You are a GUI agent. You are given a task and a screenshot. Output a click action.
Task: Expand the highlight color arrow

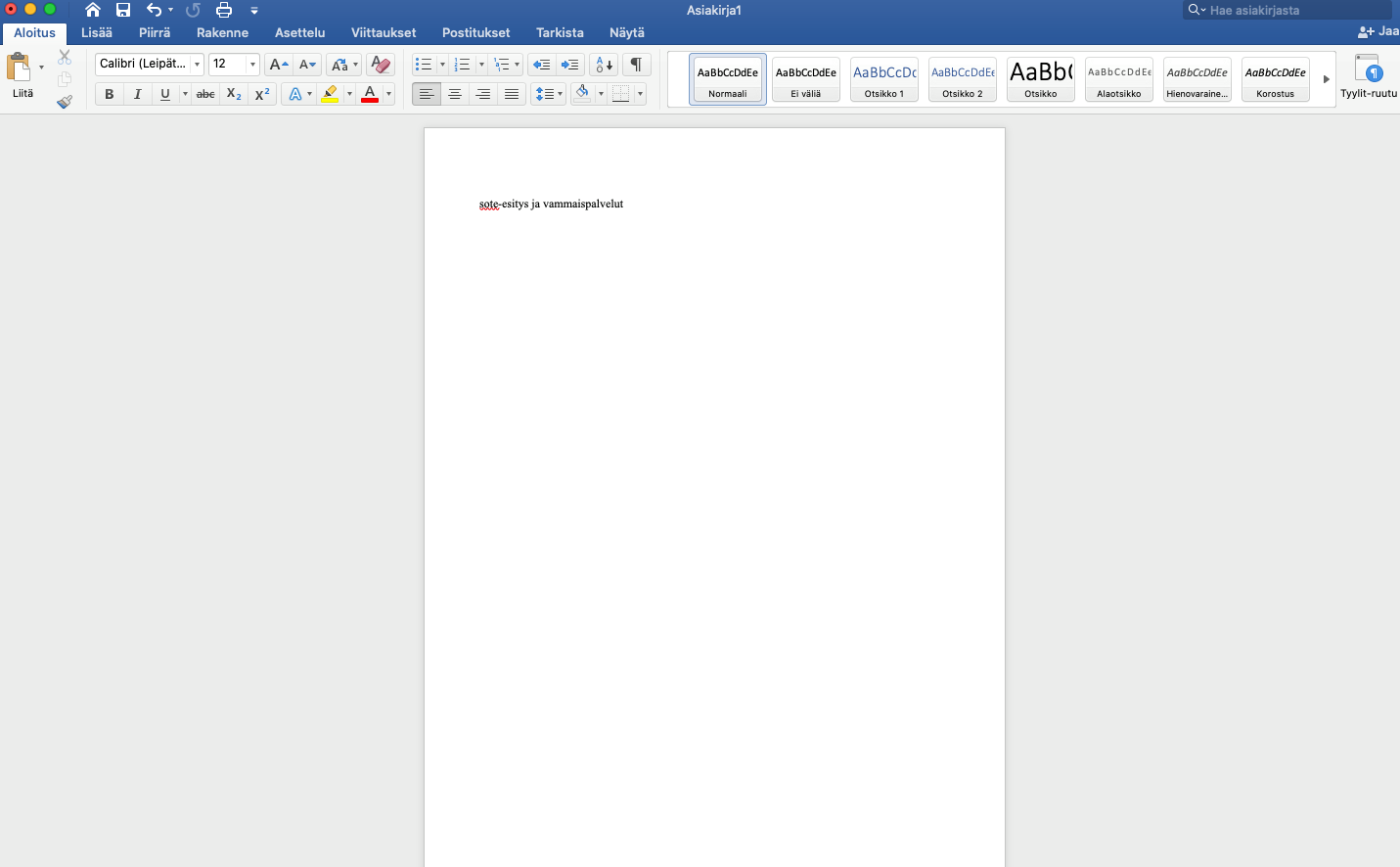349,94
